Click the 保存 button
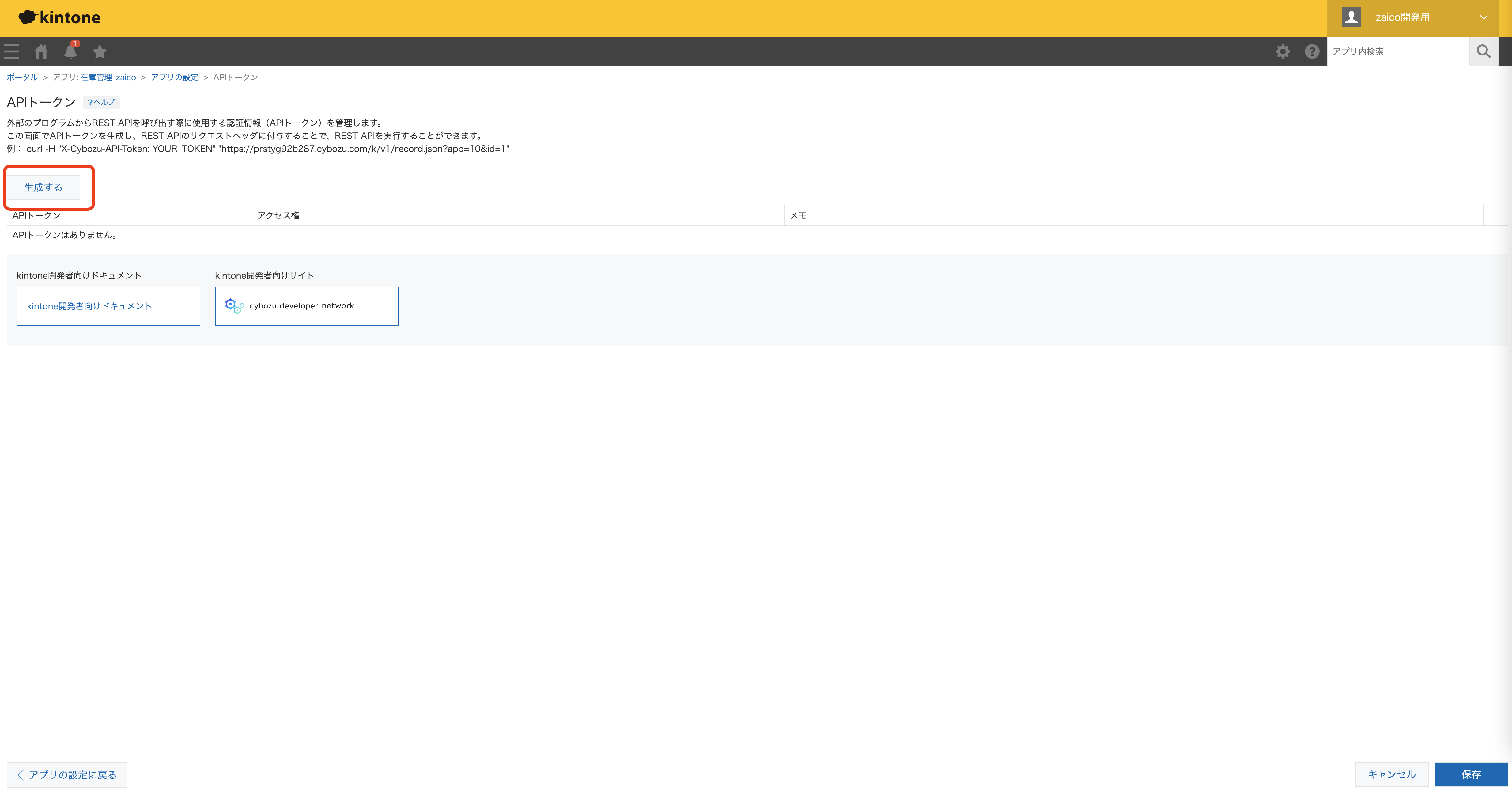This screenshot has width=1512, height=791. [1471, 774]
